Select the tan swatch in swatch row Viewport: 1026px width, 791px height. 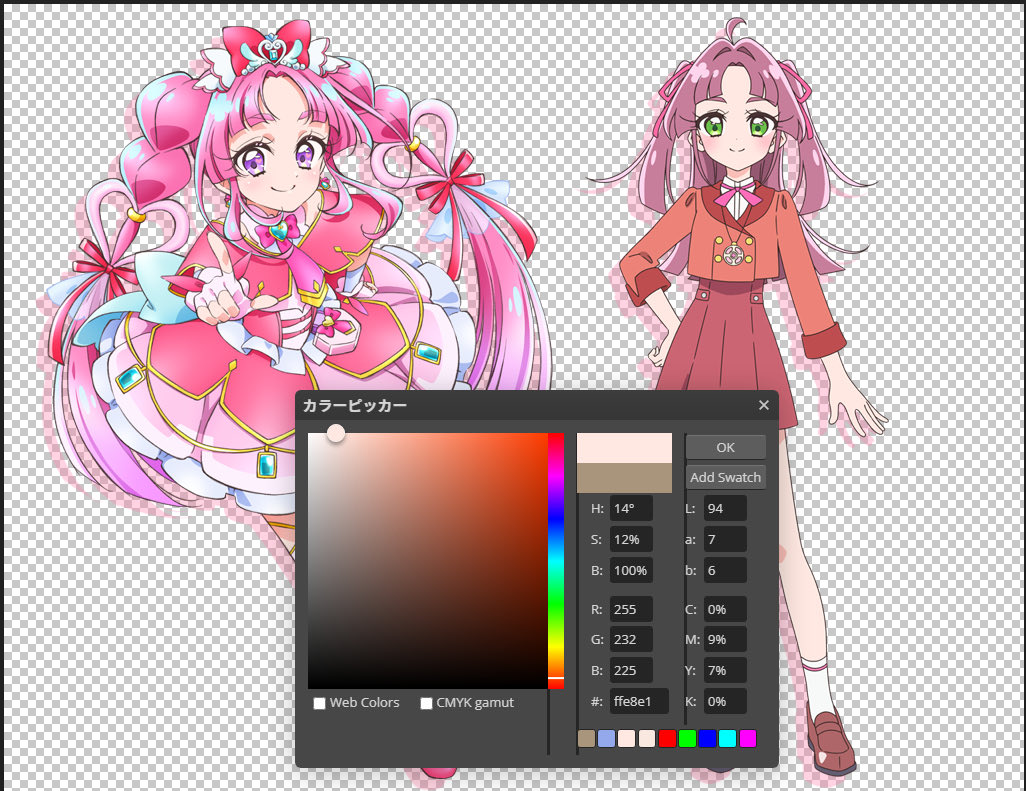tap(586, 739)
